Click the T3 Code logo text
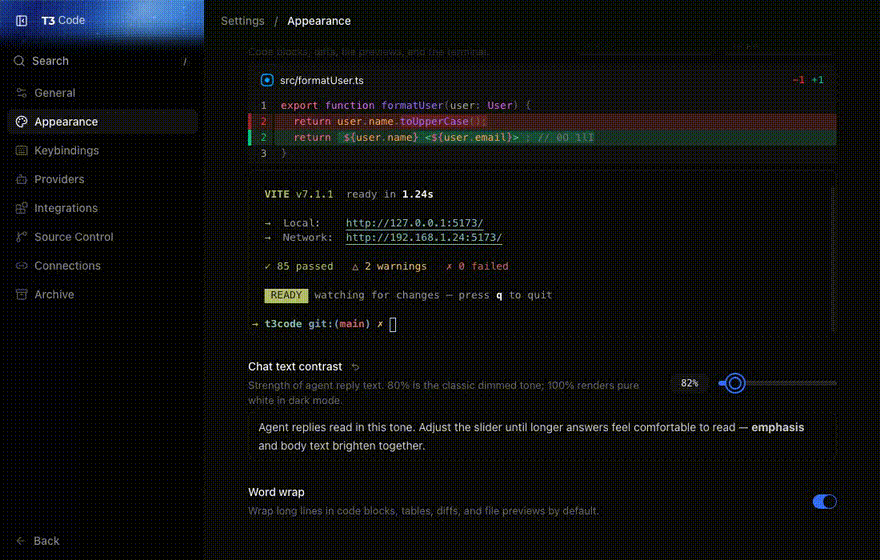This screenshot has height=560, width=880. click(x=63, y=20)
